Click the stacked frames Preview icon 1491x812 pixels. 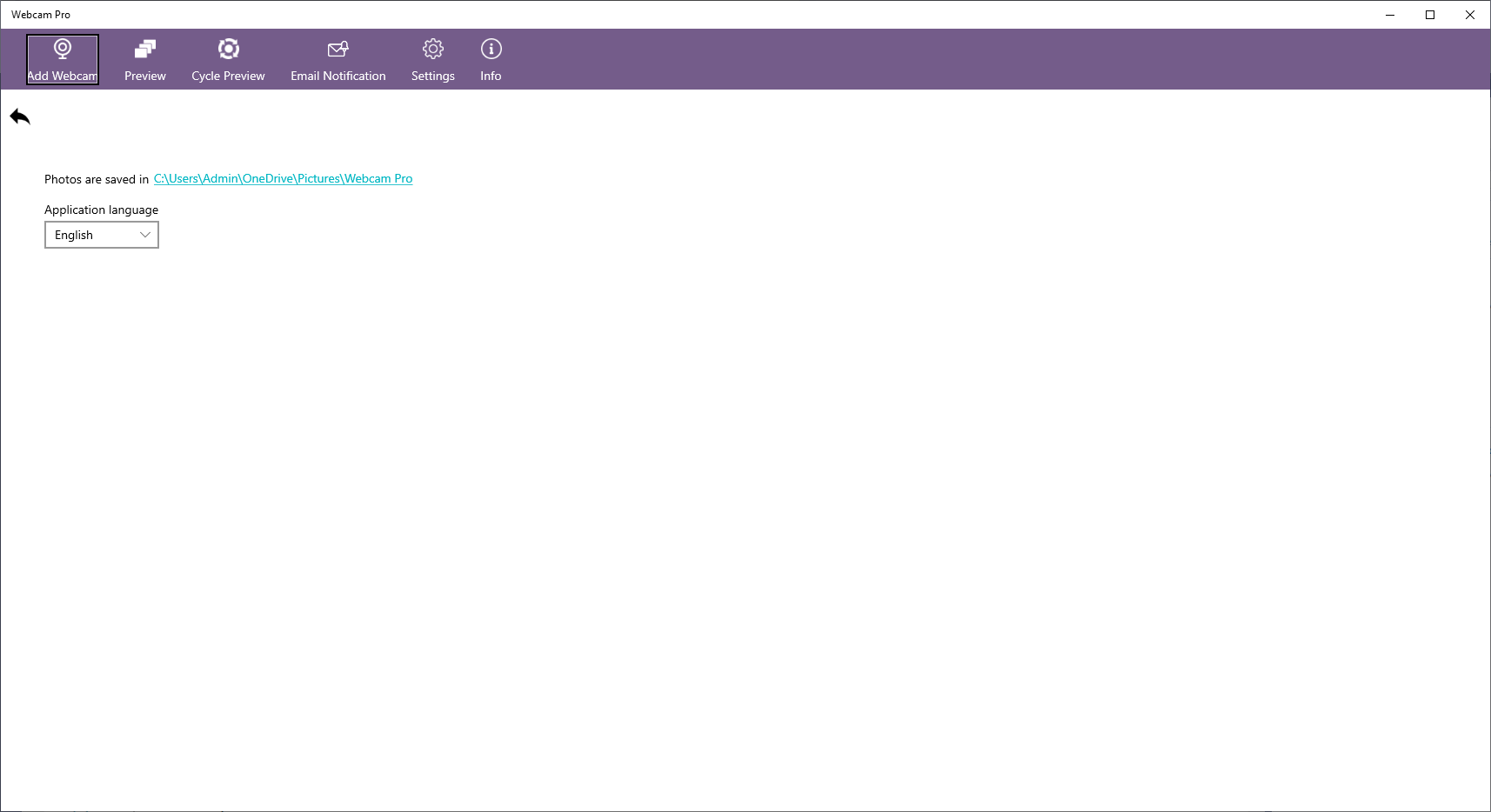coord(144,50)
